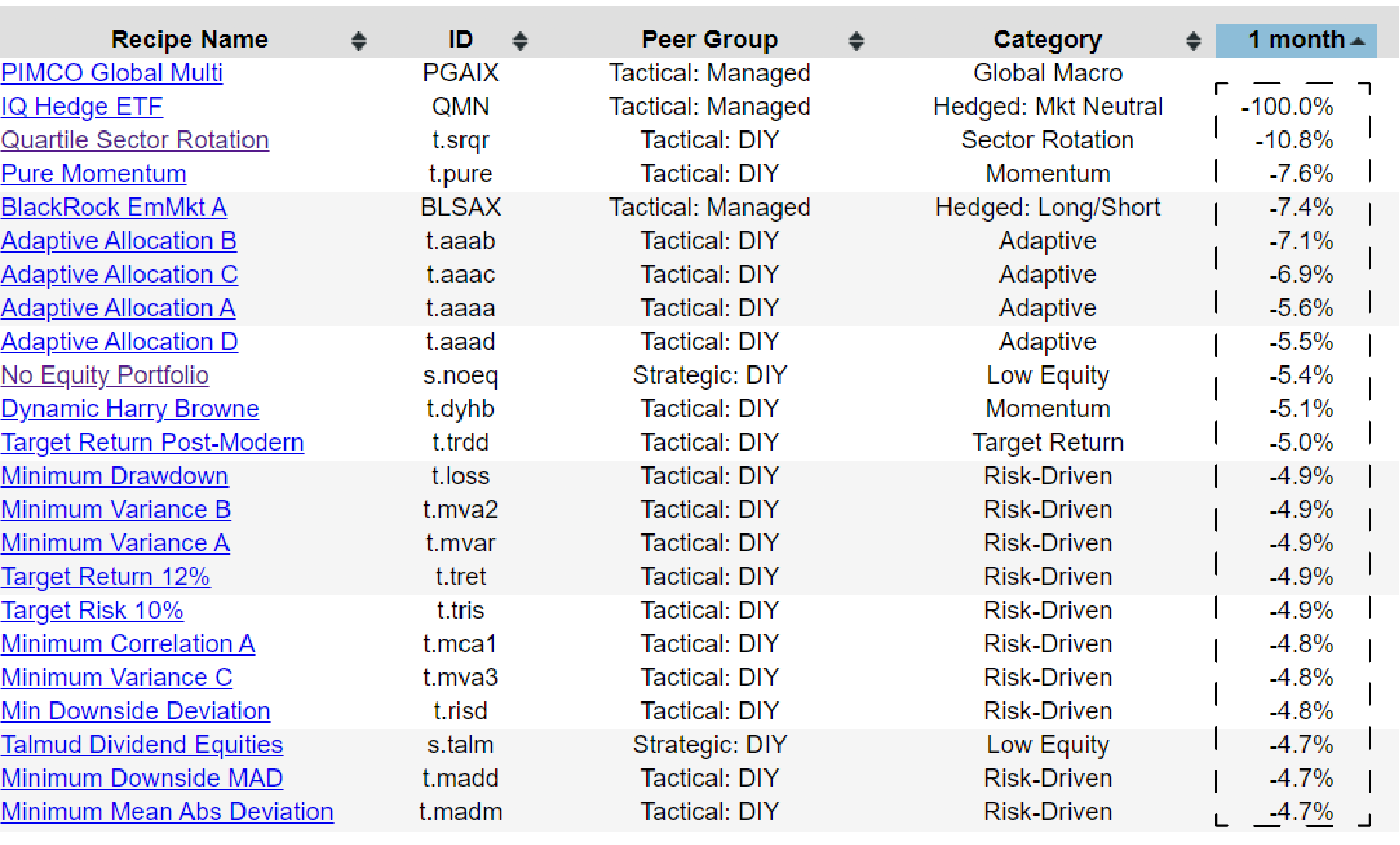Open No Equity Portfolio link
1400x845 pixels.
tap(105, 375)
